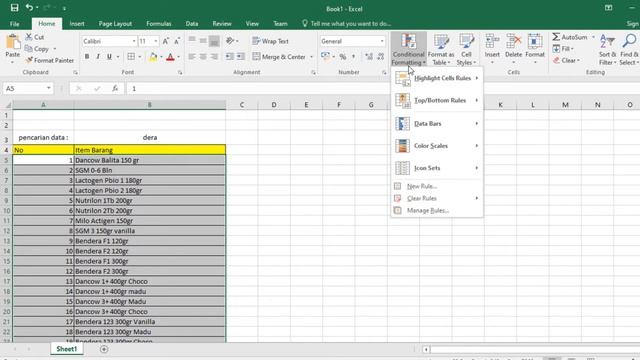Switch to the Page Layout tab
This screenshot has height=360, width=640.
tap(115, 24)
